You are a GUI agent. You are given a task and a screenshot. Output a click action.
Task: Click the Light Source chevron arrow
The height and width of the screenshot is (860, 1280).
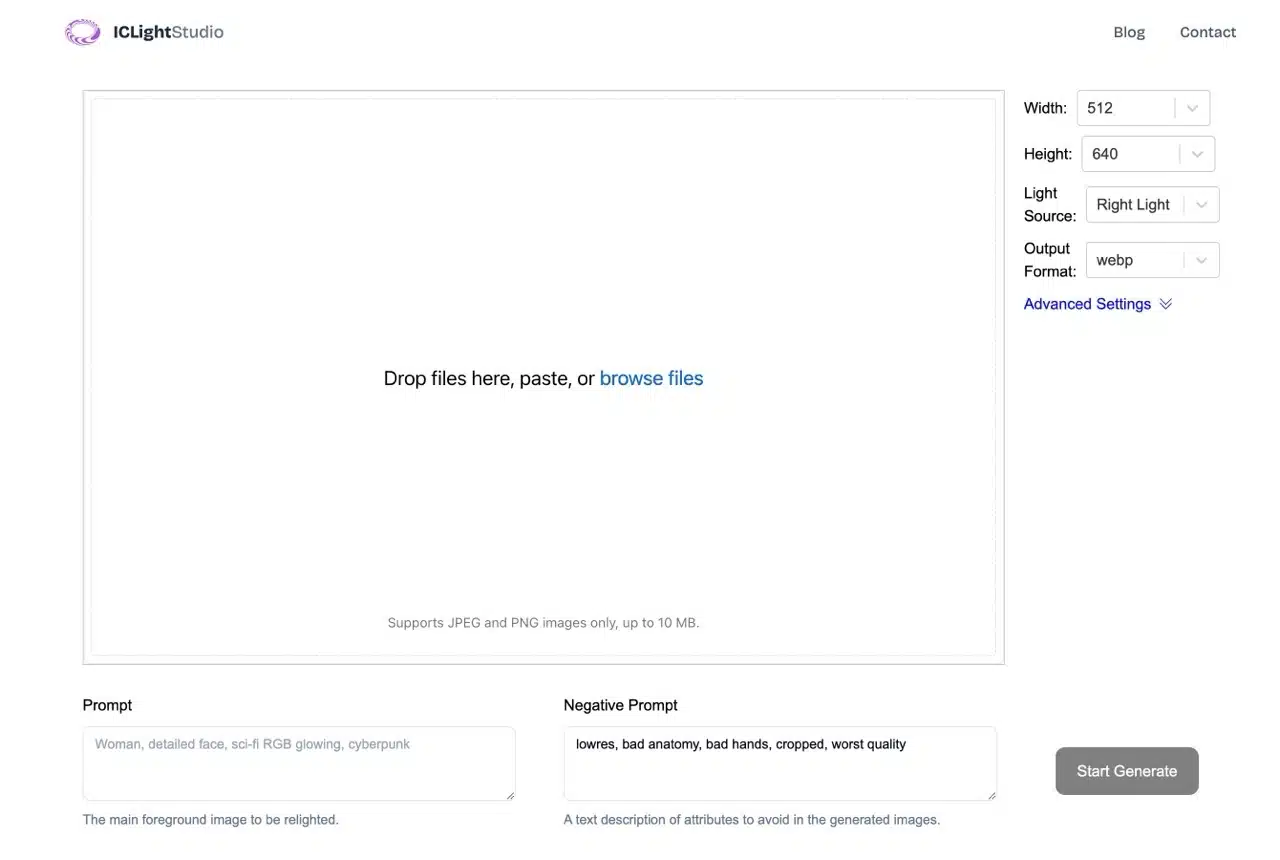tap(1201, 205)
